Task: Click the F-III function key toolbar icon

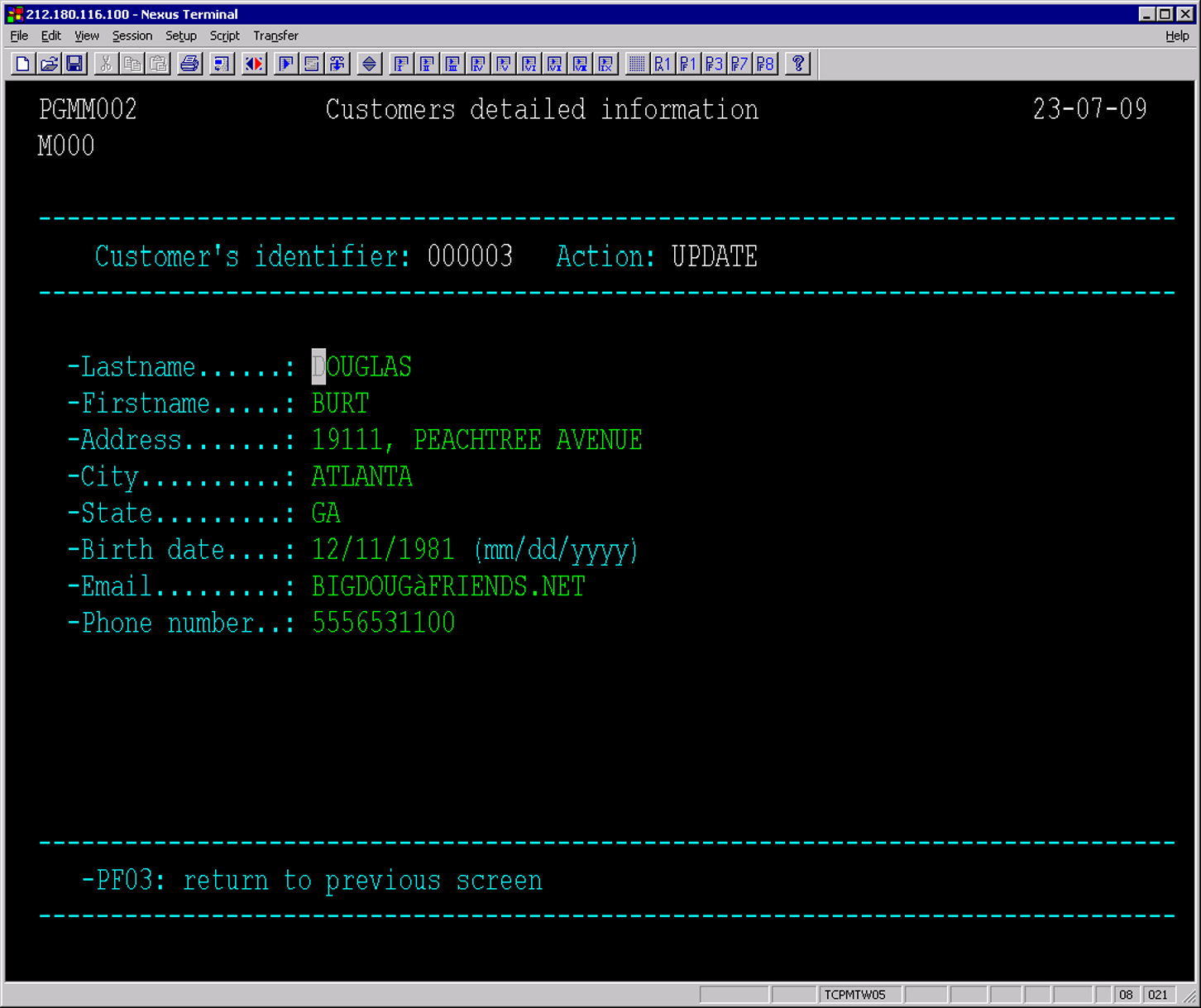Action: click(x=453, y=64)
